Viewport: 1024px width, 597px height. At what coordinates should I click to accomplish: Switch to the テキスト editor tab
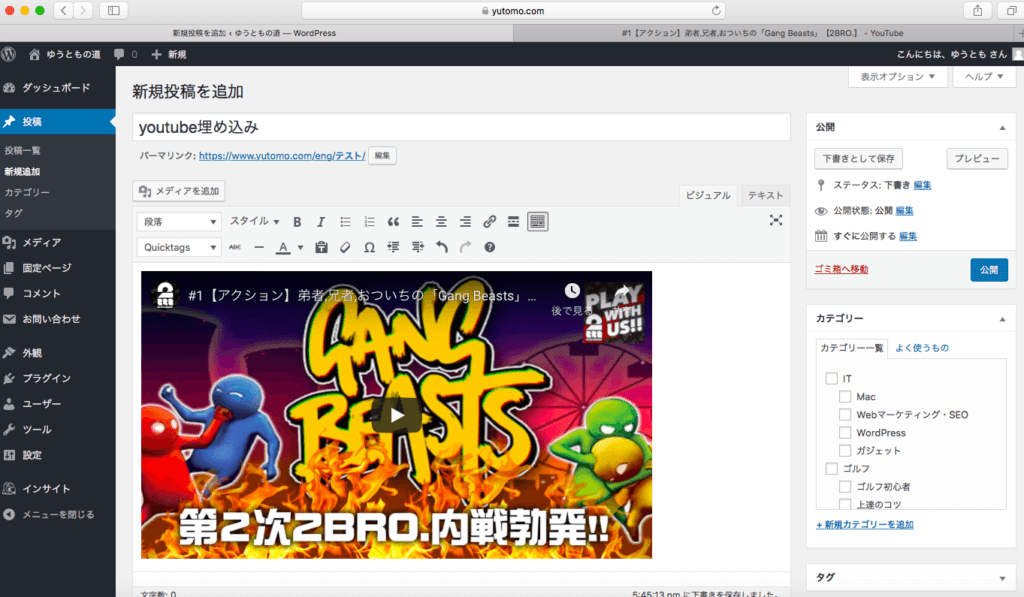coord(765,196)
